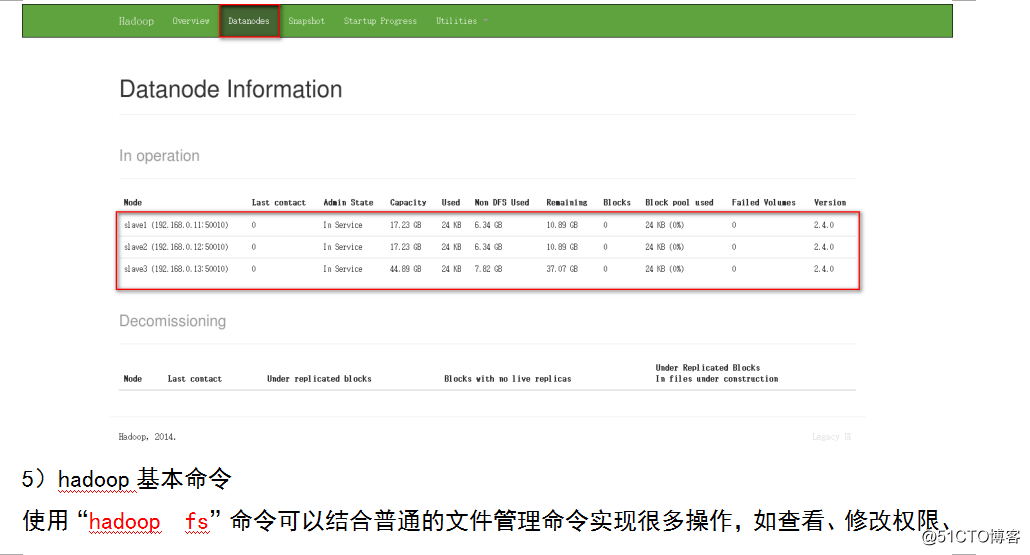Click slave1 capacity value 17.23 GB
The image size is (1030, 555).
tap(405, 225)
